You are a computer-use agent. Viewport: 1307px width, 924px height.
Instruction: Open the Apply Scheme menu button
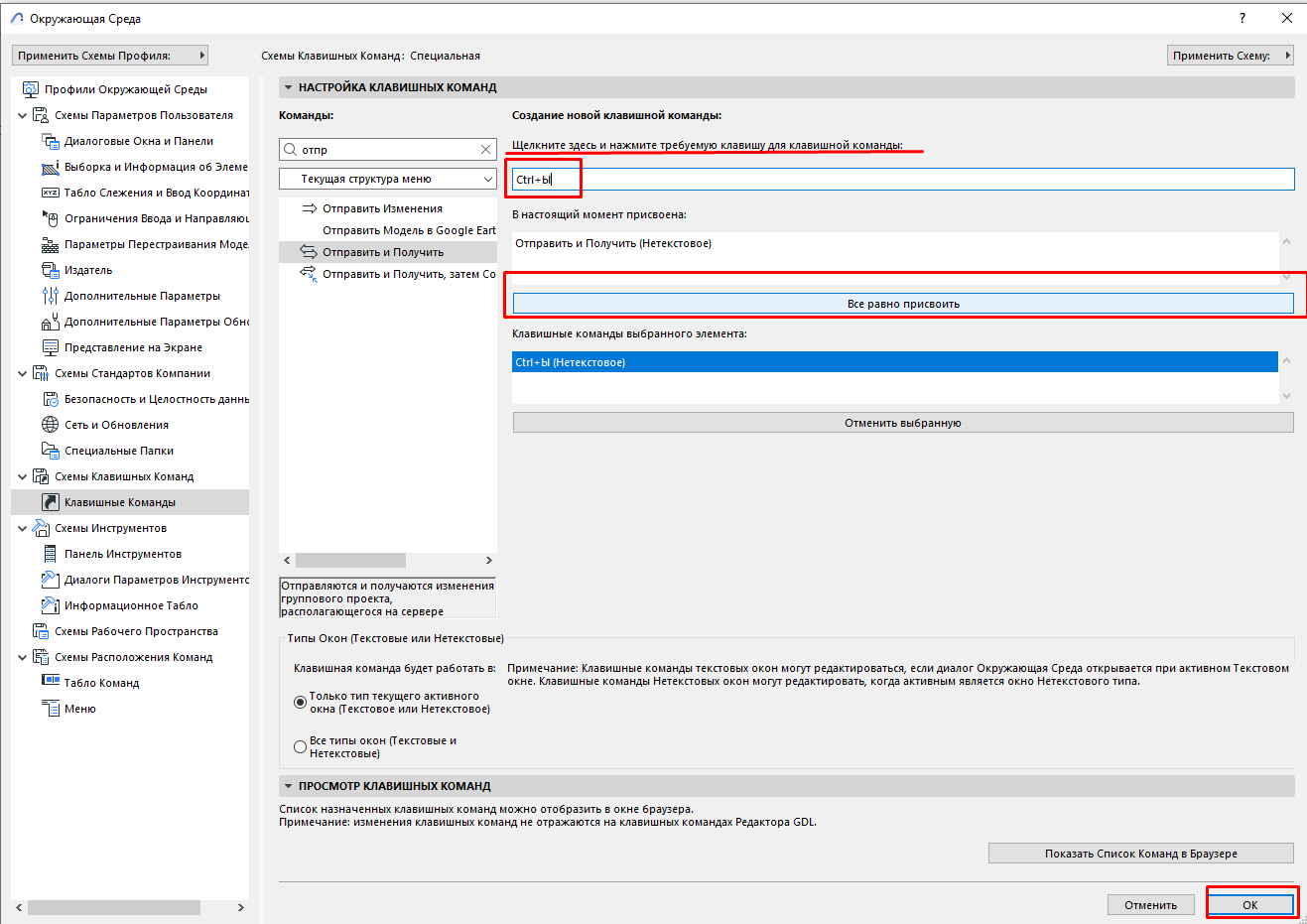[x=1231, y=56]
